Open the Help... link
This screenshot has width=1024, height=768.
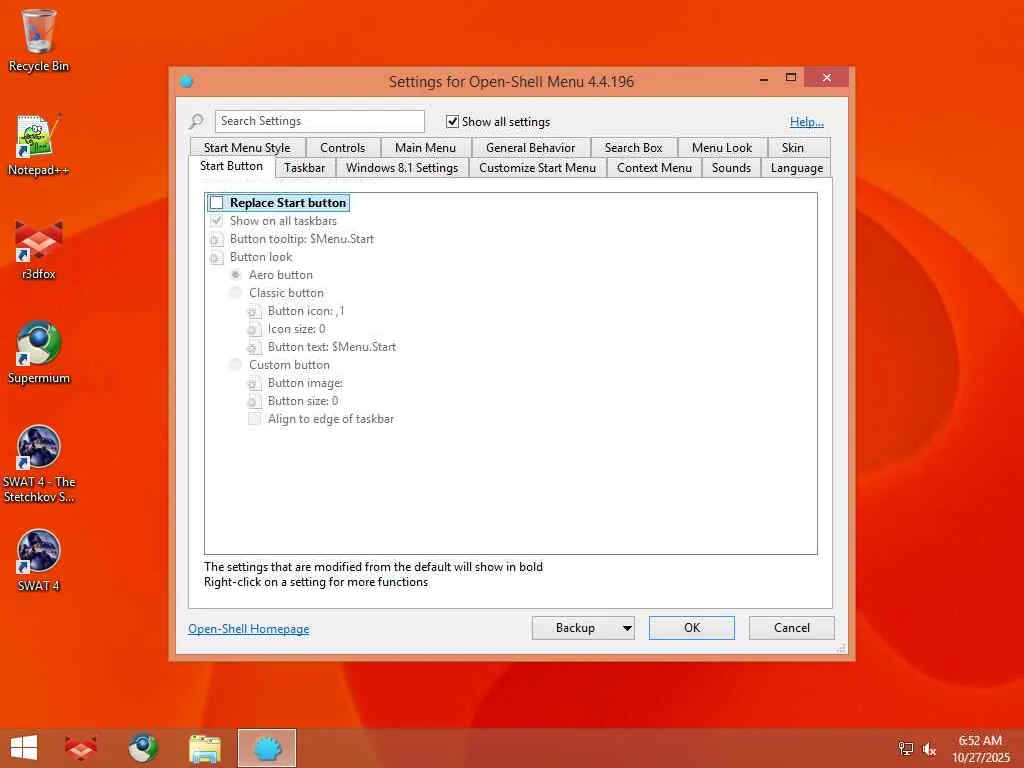tap(807, 121)
